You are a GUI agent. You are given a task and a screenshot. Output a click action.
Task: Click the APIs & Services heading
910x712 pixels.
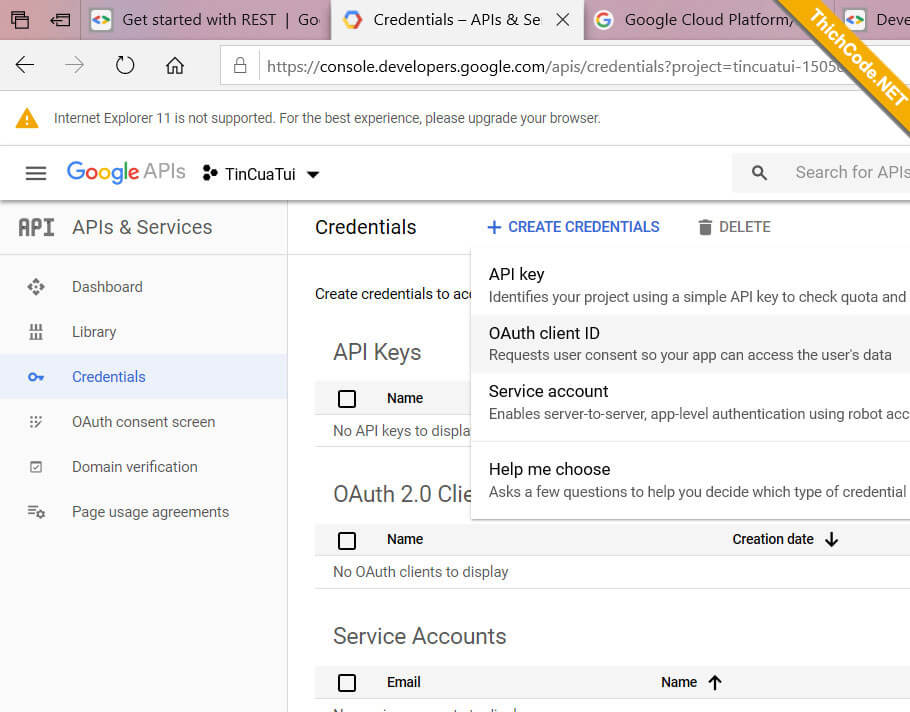pyautogui.click(x=142, y=227)
